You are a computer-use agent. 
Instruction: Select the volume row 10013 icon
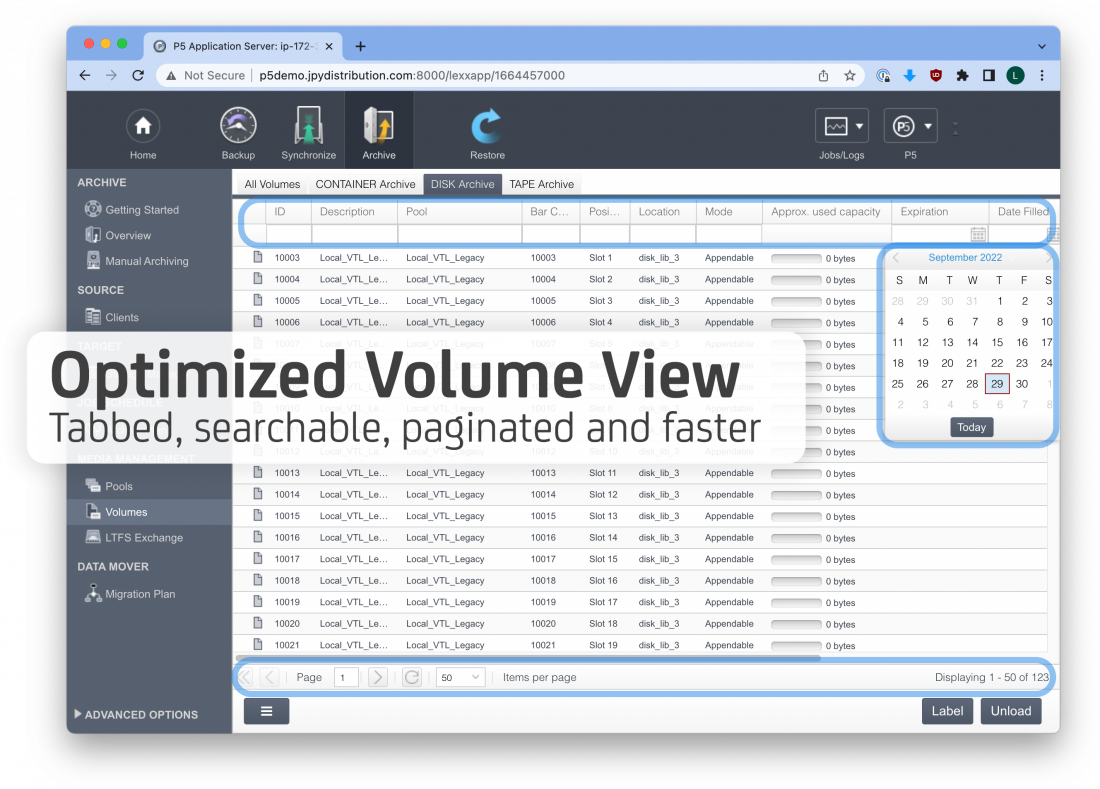pos(257,473)
